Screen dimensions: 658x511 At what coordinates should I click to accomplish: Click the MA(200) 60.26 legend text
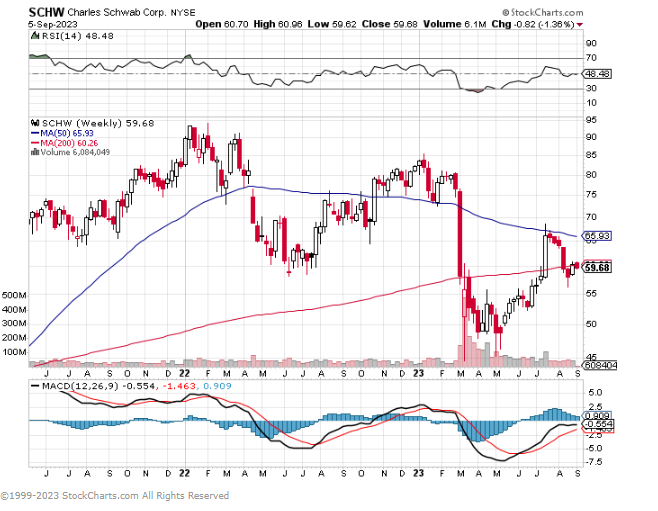click(69, 143)
